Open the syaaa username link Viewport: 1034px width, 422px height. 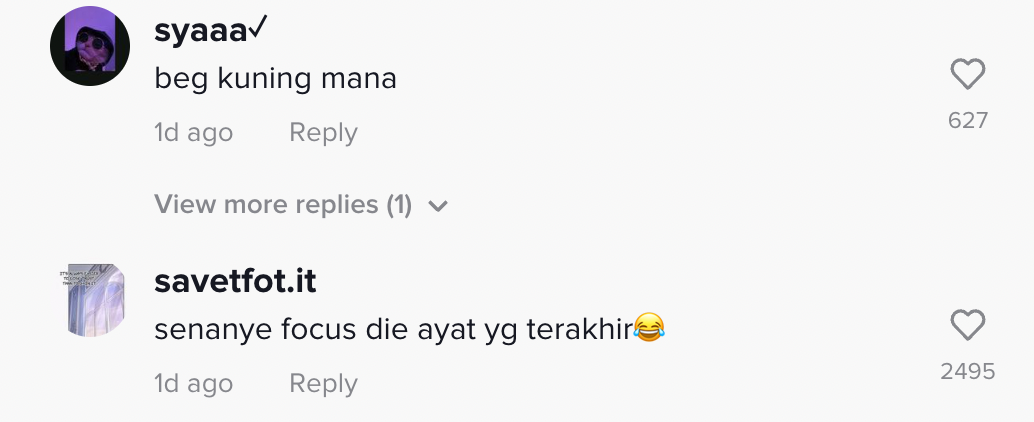click(x=200, y=32)
